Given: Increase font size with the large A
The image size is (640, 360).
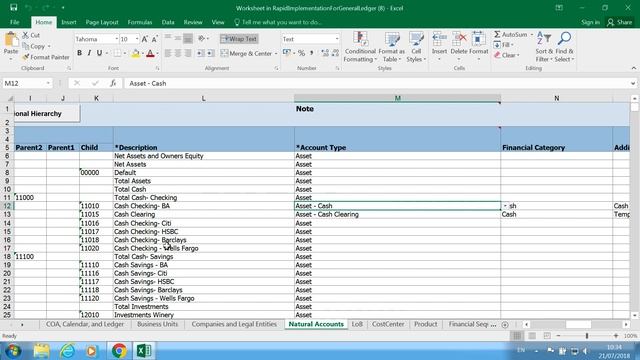Looking at the screenshot, I should click(x=144, y=39).
